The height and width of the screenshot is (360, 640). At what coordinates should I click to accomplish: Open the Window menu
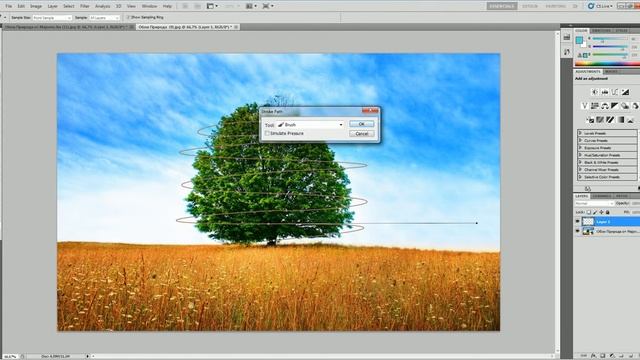pyautogui.click(x=149, y=6)
